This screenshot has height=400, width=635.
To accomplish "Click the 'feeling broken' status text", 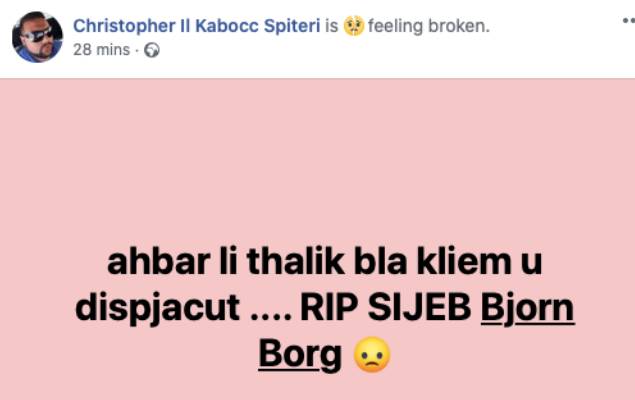I will [429, 26].
